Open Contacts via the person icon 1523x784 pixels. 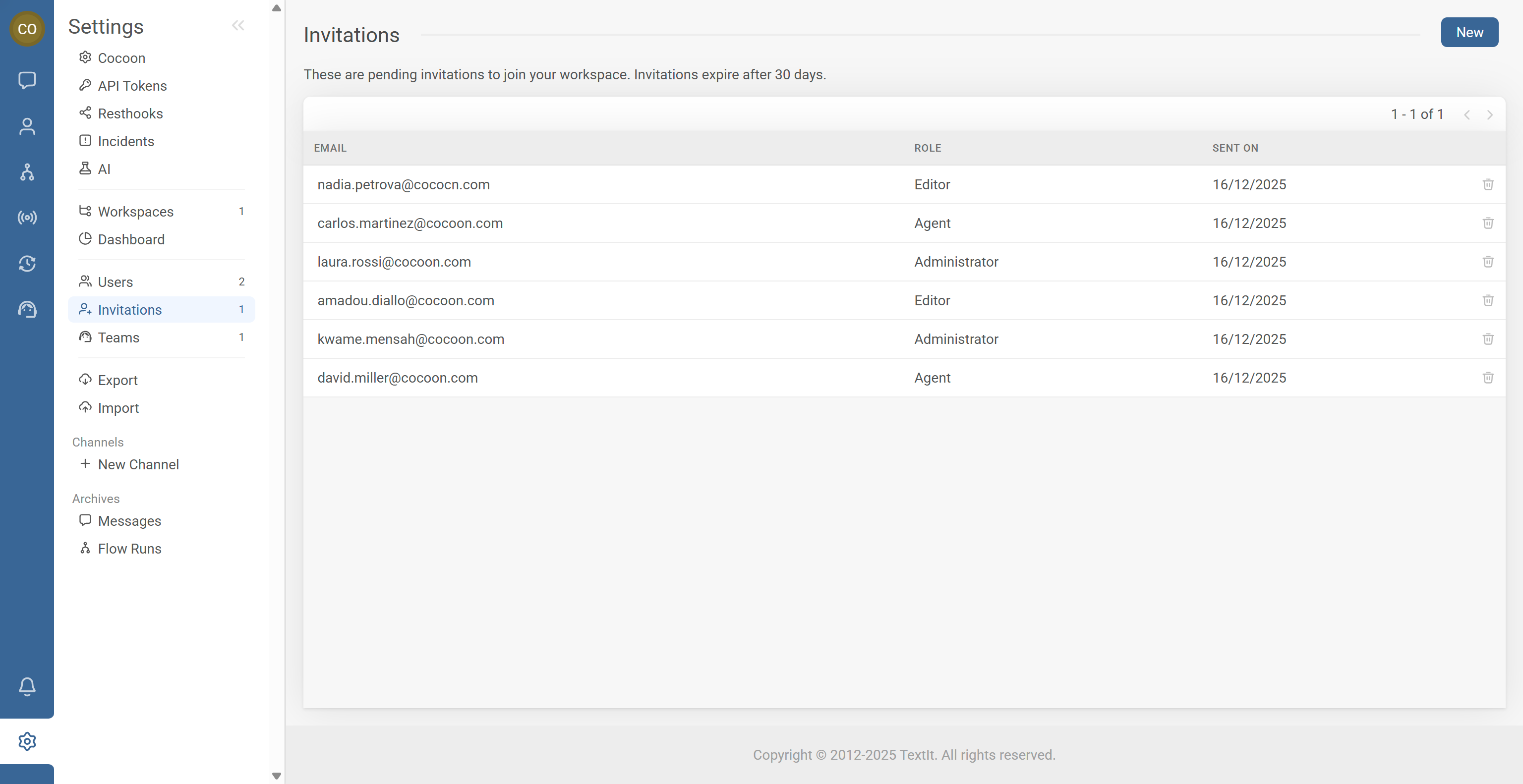point(27,126)
